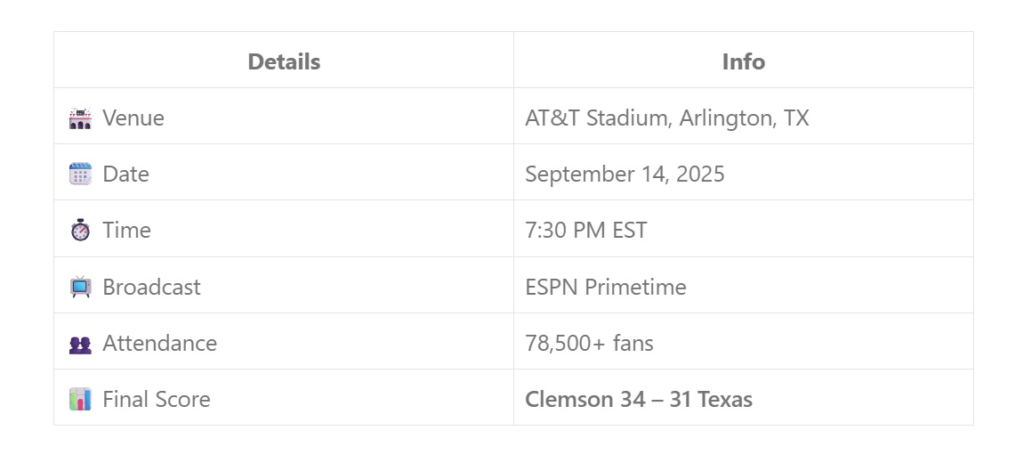1024x463 pixels.
Task: Click the Time label text
Action: coord(127,231)
